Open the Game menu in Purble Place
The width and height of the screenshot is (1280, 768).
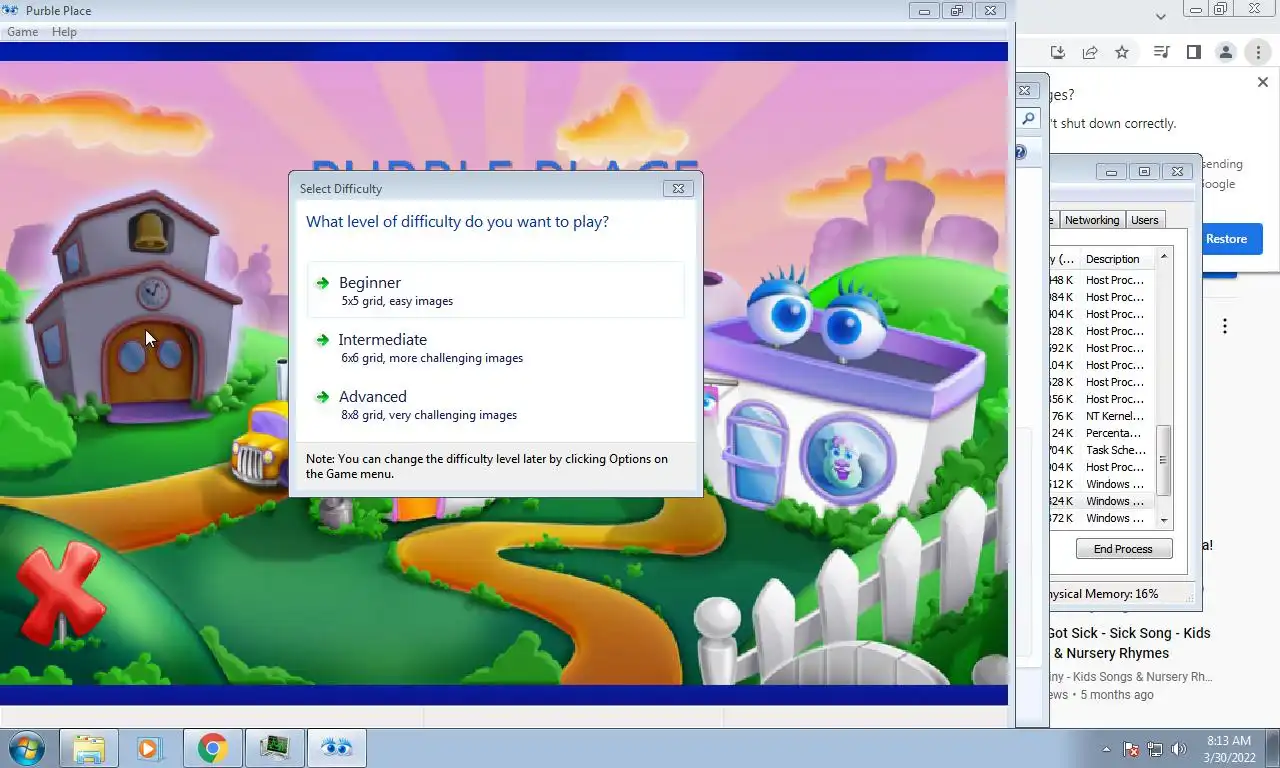[x=22, y=32]
